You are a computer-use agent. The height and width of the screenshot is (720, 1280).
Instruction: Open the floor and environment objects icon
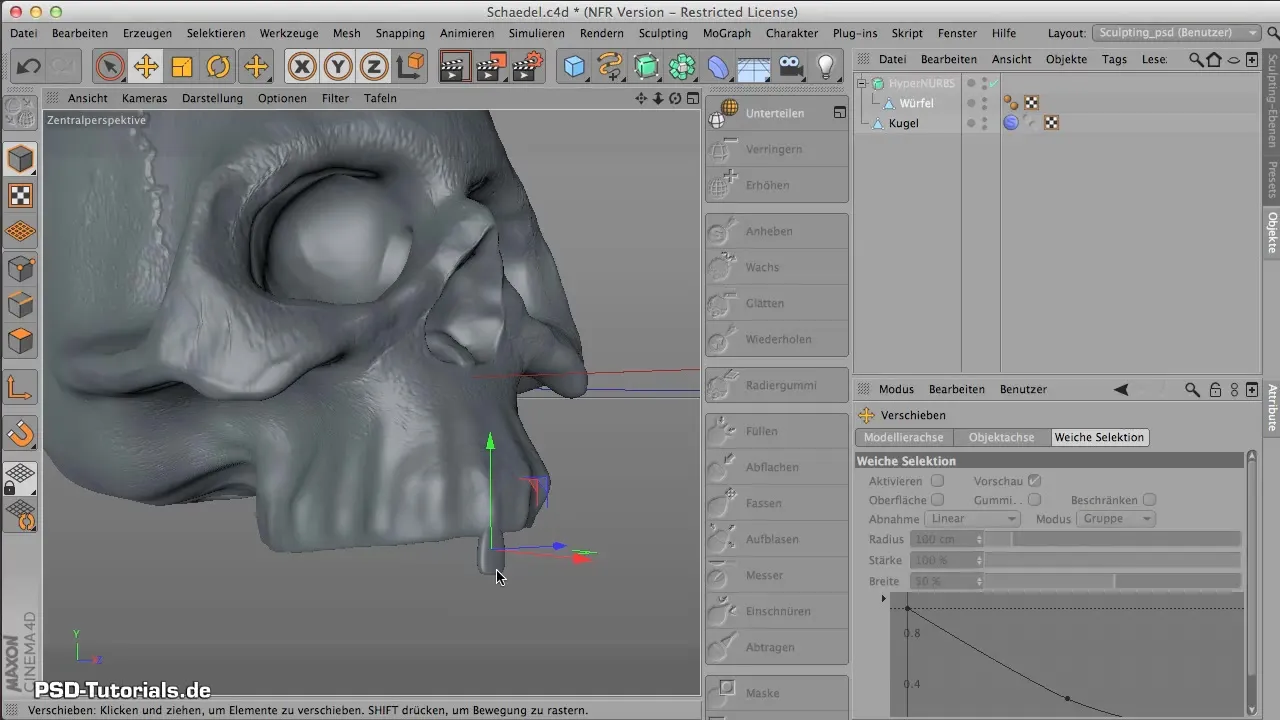tap(754, 67)
